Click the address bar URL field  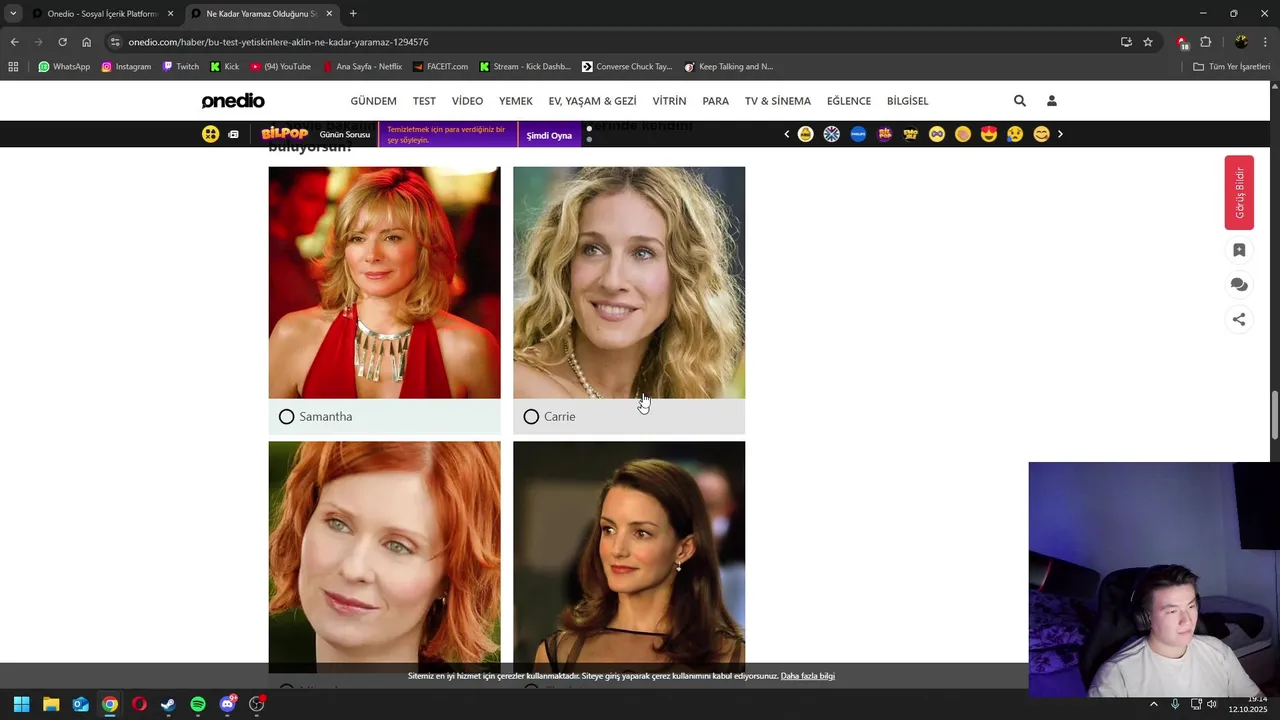610,42
